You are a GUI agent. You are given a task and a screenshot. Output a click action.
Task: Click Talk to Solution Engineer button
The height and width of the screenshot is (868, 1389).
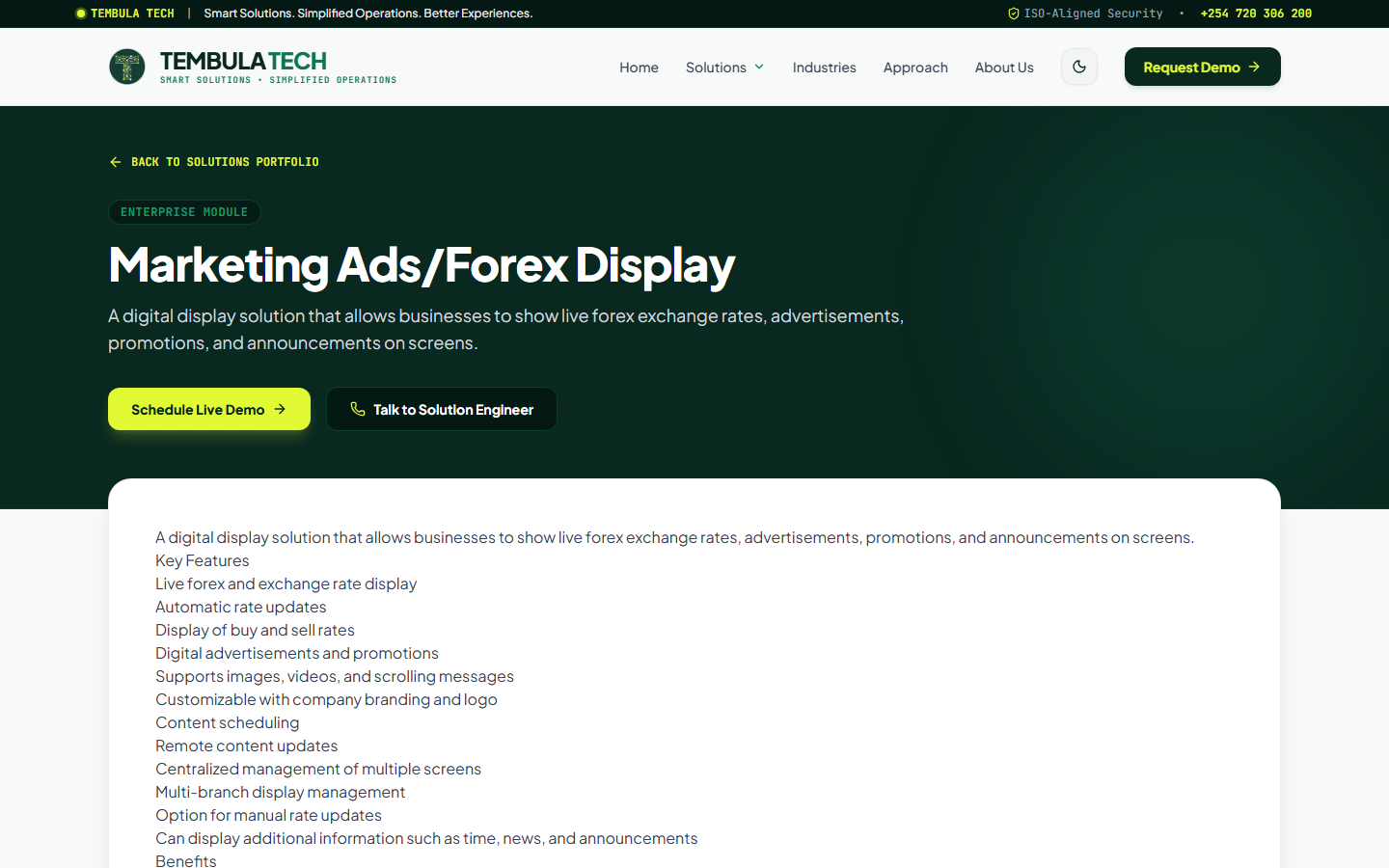442,409
